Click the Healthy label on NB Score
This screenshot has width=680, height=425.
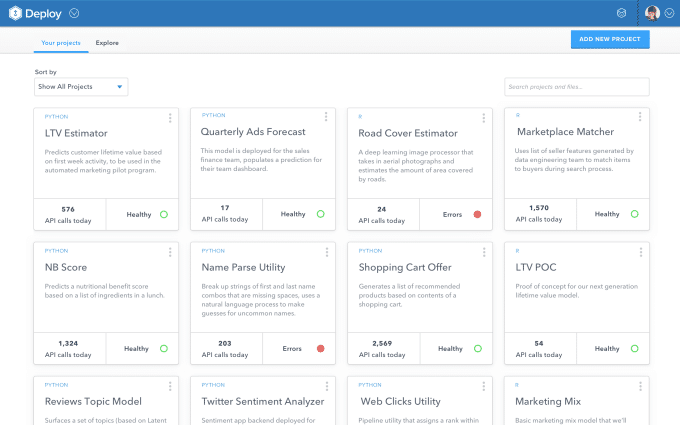136,349
